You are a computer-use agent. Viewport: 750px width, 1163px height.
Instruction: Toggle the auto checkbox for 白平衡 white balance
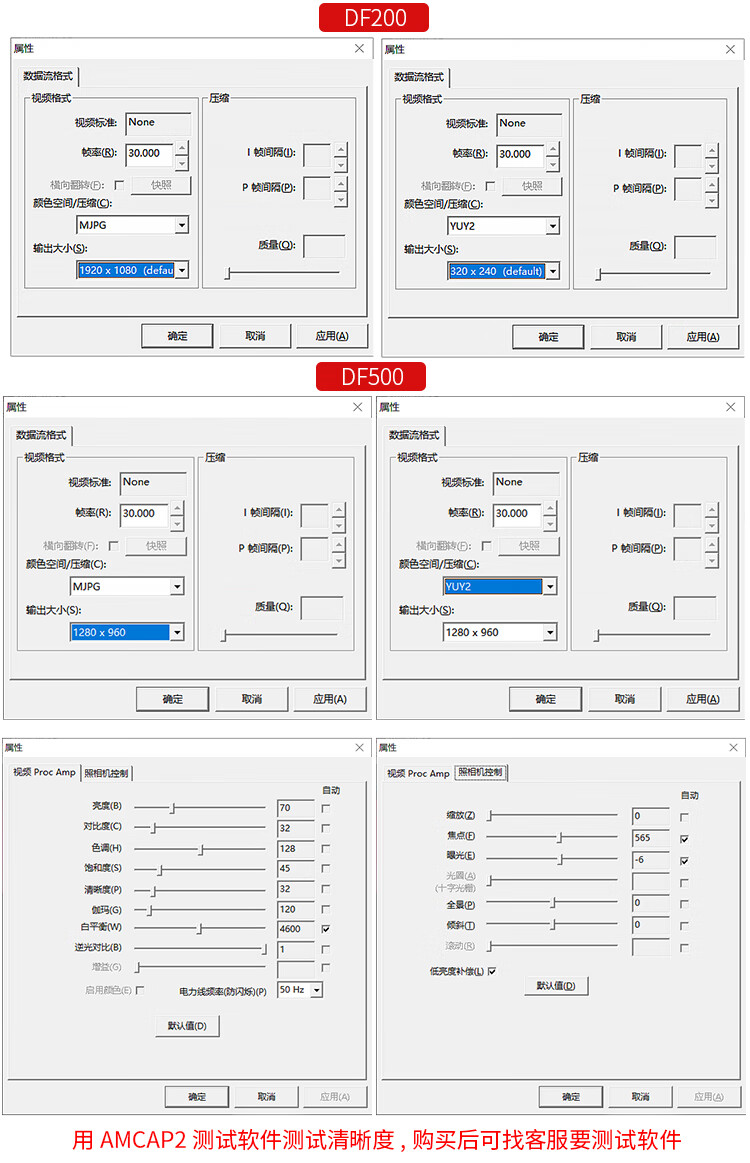click(326, 929)
